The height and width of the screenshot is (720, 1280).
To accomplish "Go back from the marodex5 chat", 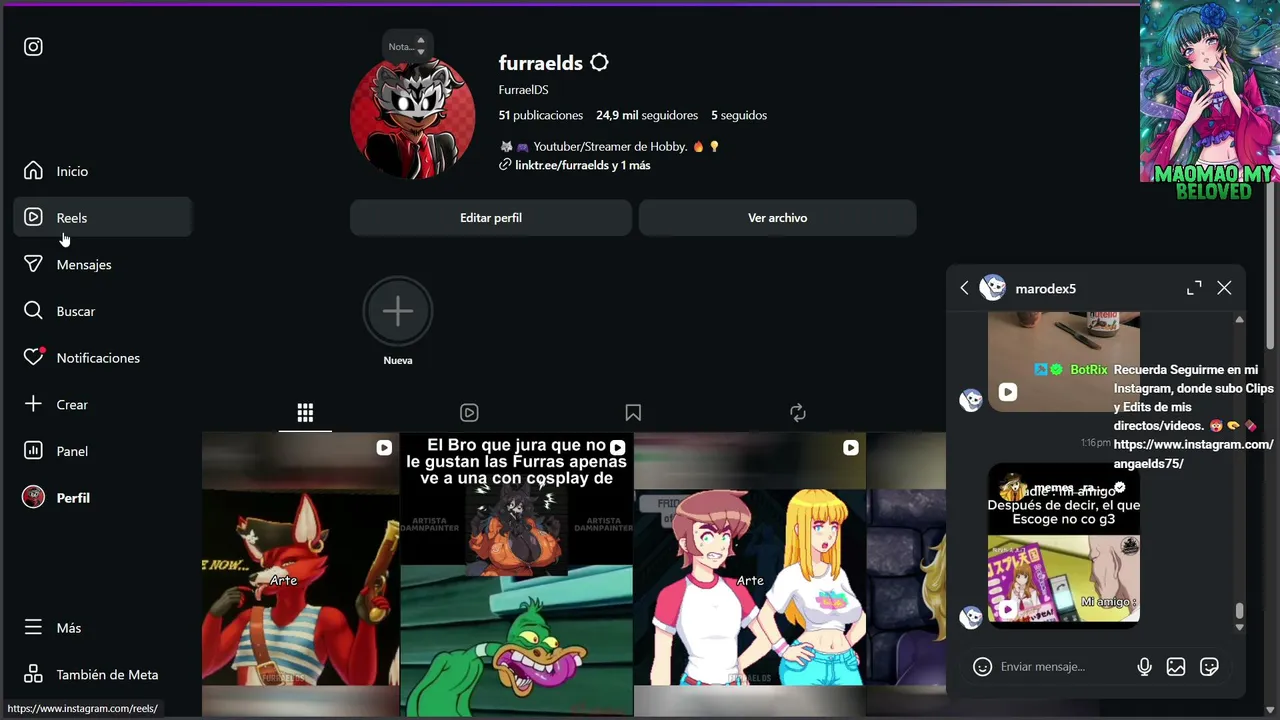I will click(x=964, y=288).
